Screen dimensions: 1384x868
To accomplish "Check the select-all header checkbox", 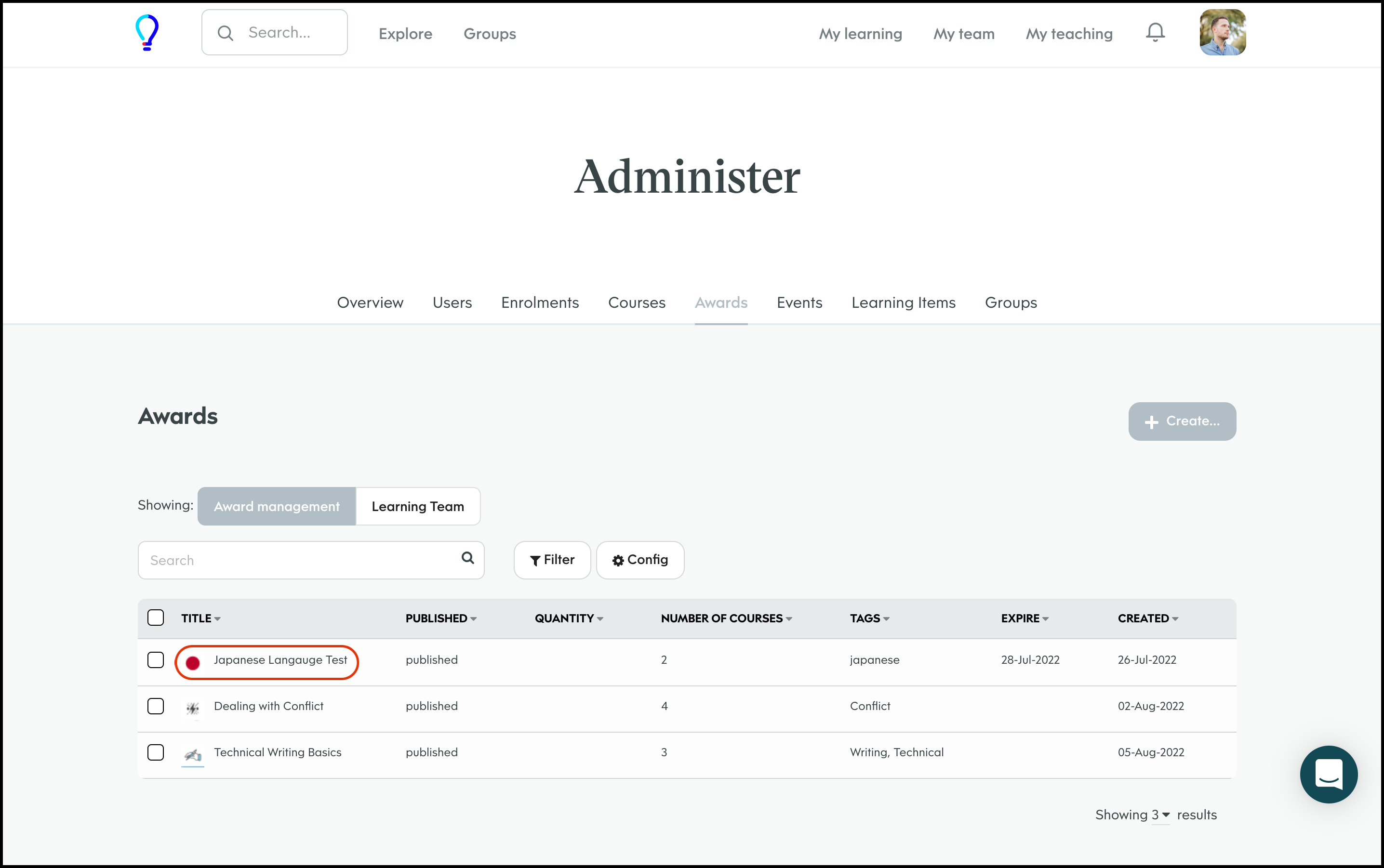I will coord(156,618).
